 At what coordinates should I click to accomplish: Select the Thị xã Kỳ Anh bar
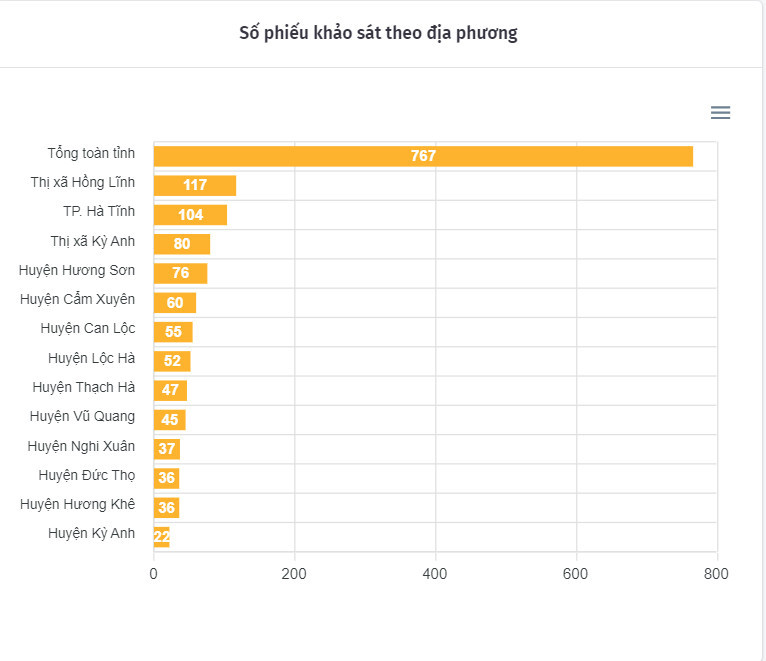(182, 244)
